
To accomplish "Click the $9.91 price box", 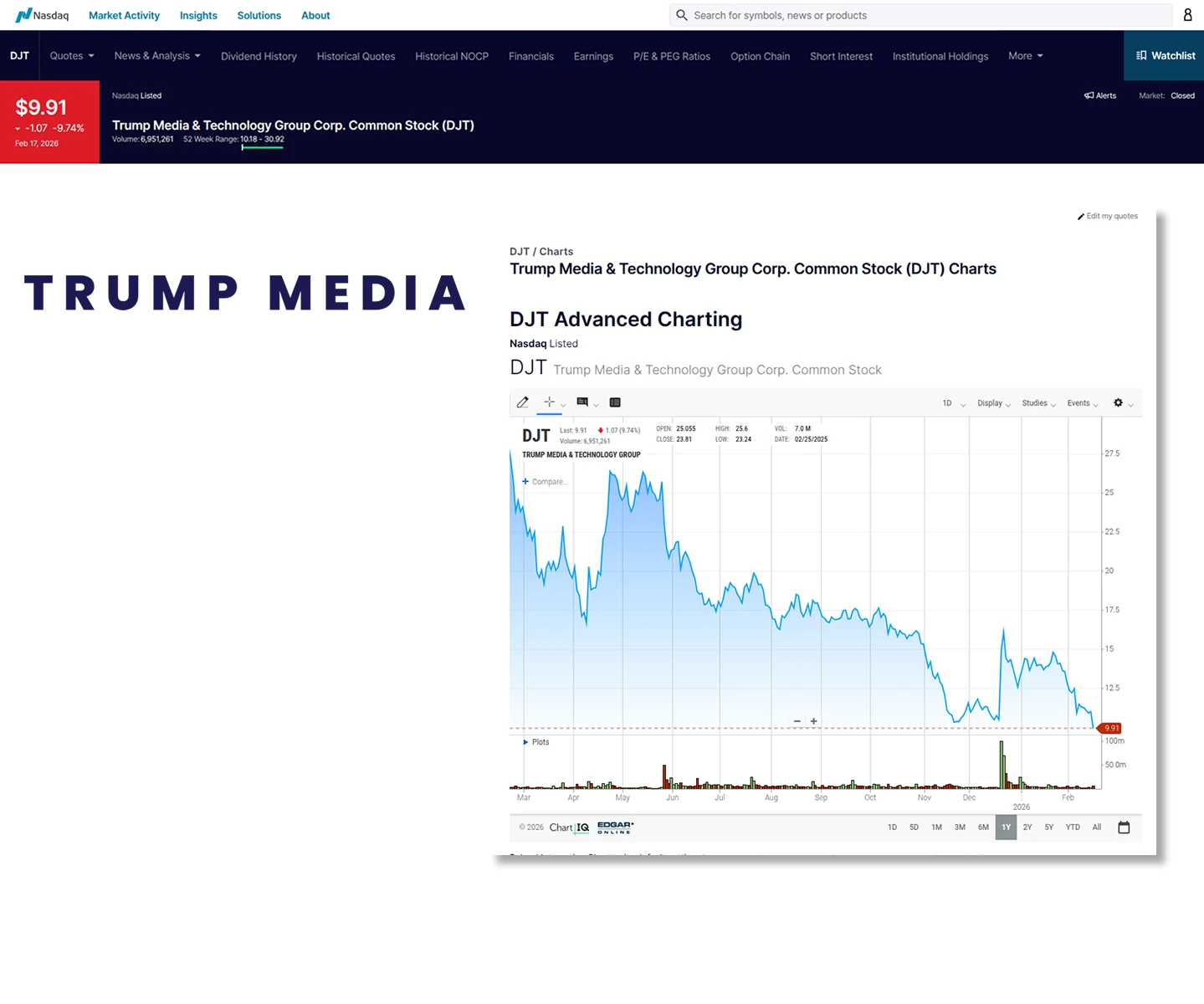I will click(49, 122).
